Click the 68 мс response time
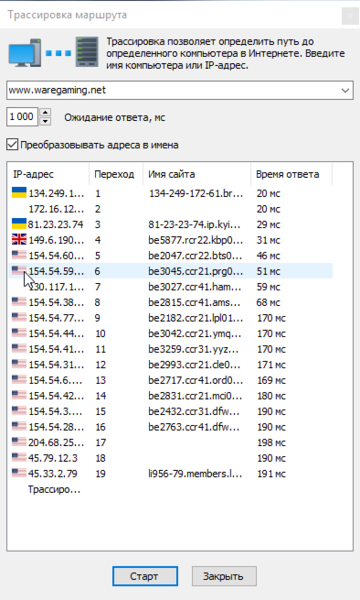360x600 pixels. coord(268,302)
